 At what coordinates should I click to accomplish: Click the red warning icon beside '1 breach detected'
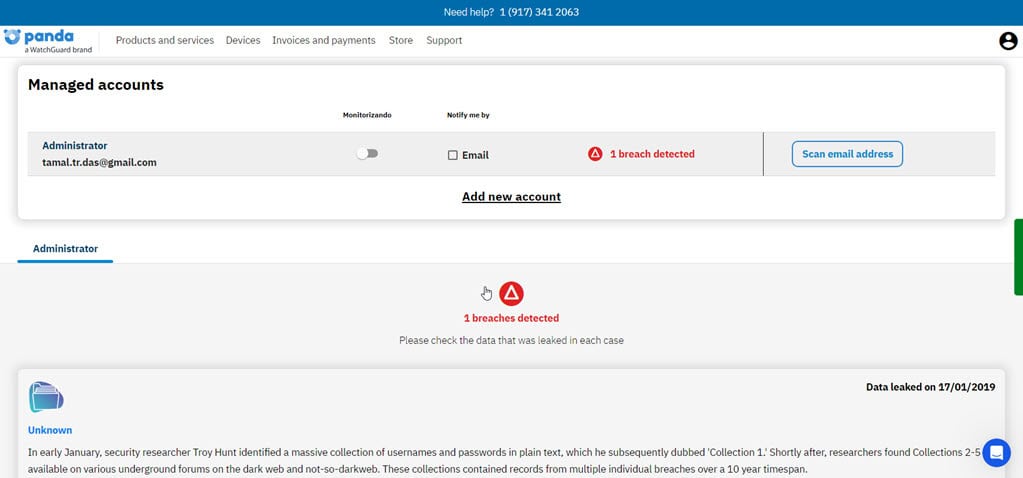(x=595, y=154)
